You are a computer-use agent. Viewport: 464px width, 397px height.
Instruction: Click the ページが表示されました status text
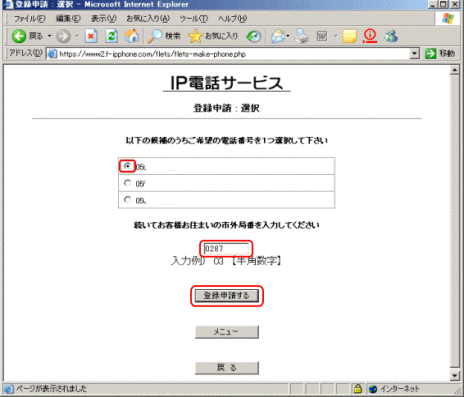pos(52,389)
